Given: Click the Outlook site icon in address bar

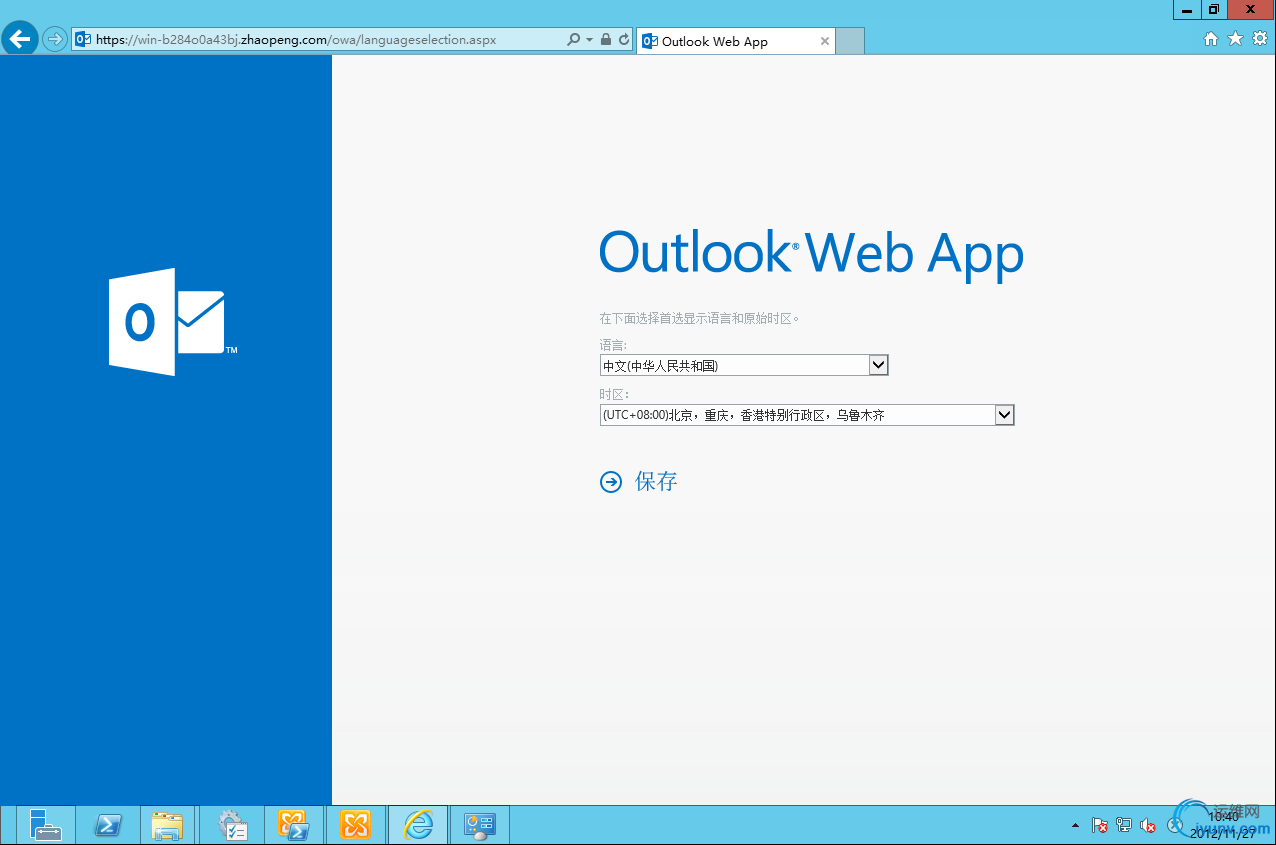Looking at the screenshot, I should [84, 40].
